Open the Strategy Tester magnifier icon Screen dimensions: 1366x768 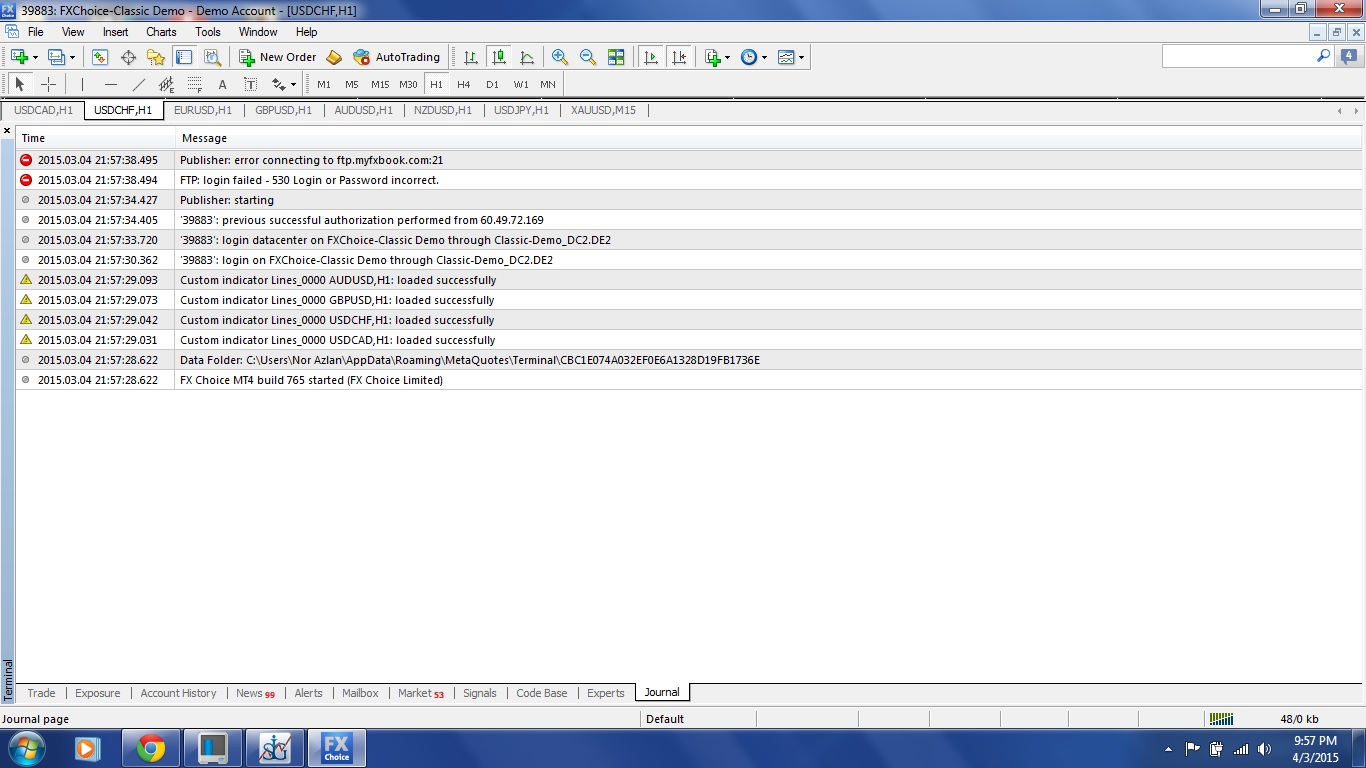click(x=212, y=57)
